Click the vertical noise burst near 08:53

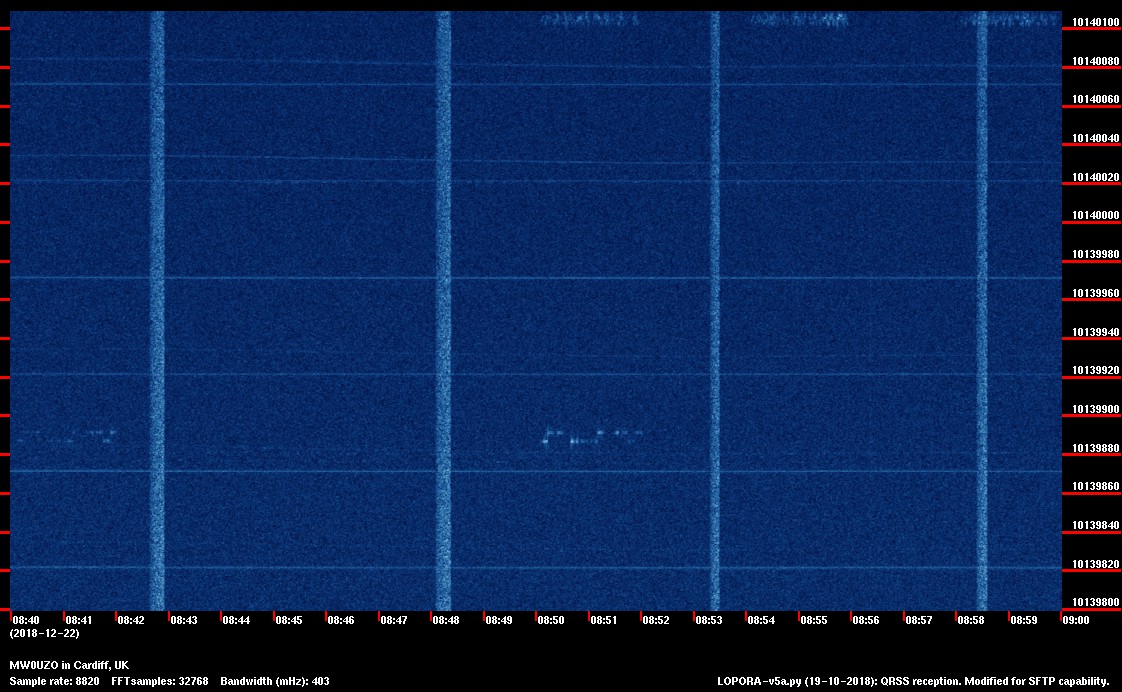coord(715,300)
